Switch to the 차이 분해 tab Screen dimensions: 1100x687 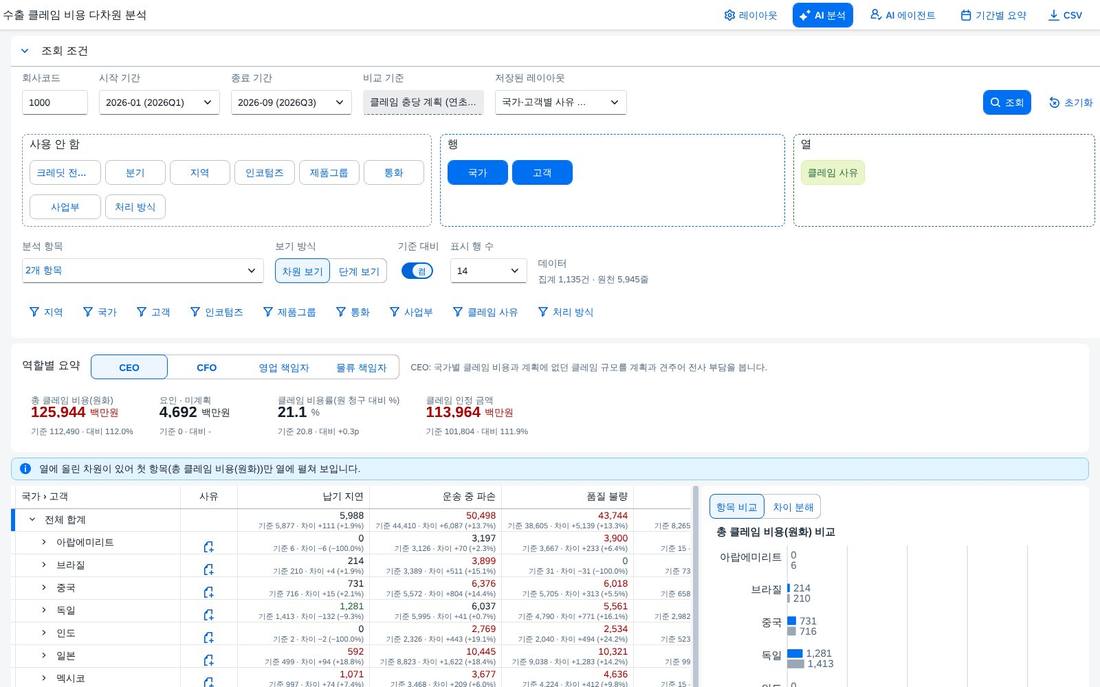793,507
